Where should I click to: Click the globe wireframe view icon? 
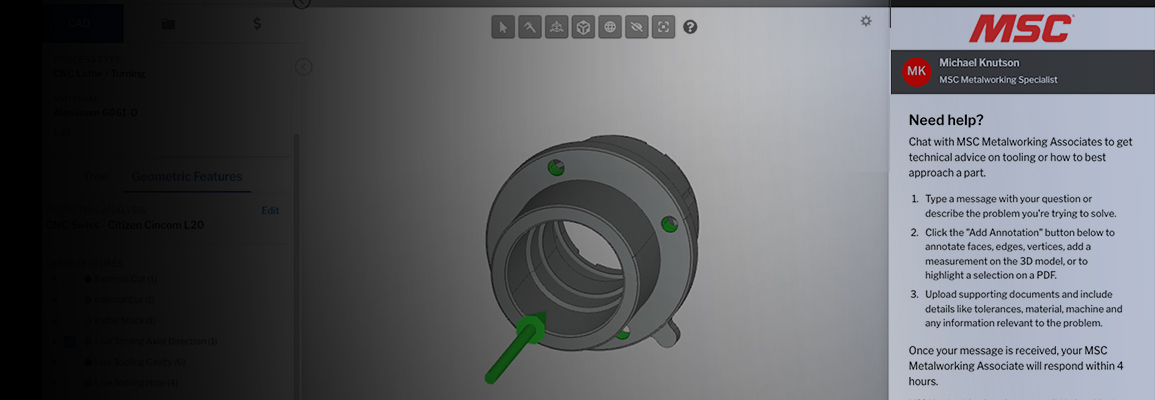point(610,27)
